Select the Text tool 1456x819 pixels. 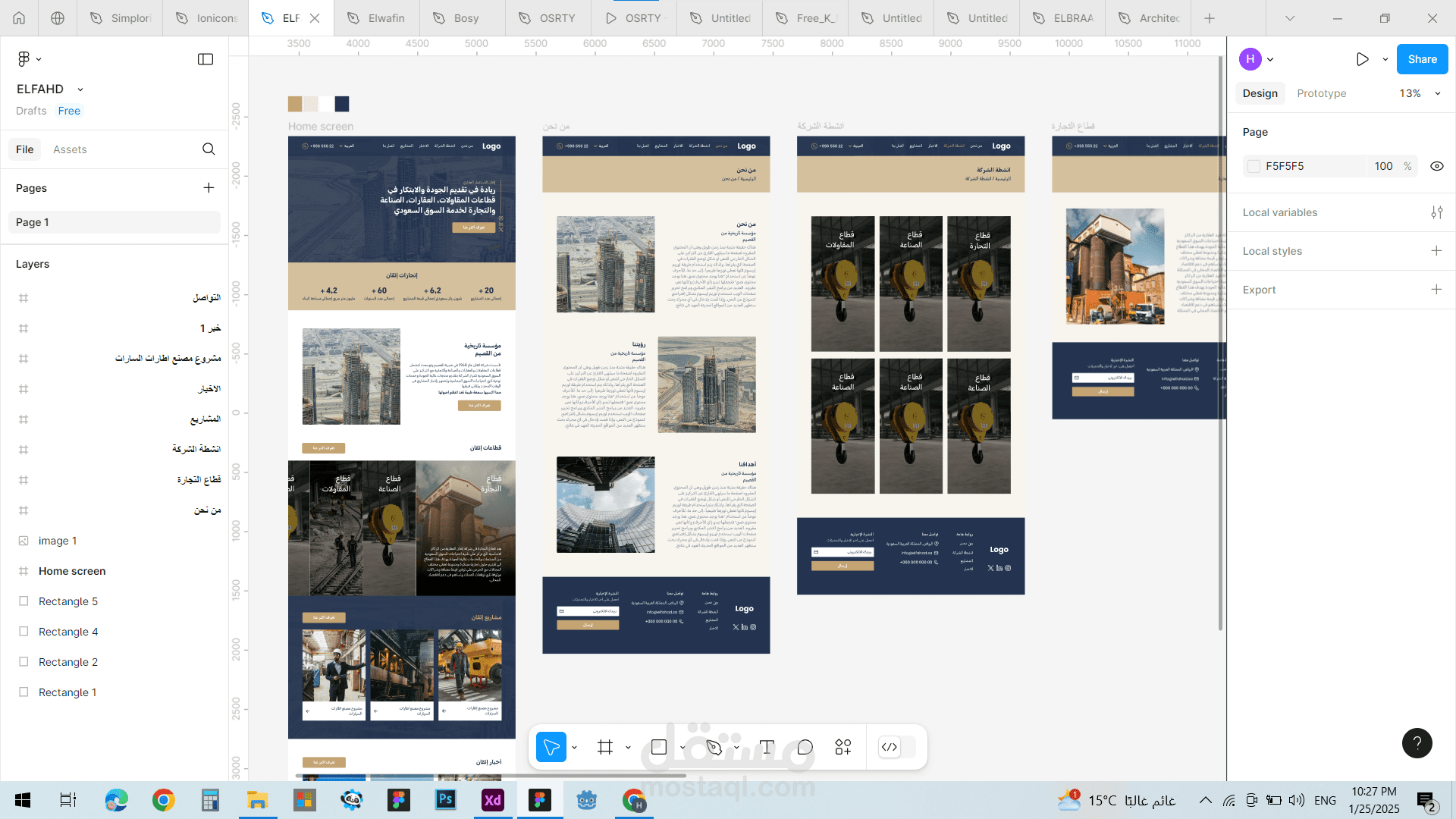coord(767,748)
